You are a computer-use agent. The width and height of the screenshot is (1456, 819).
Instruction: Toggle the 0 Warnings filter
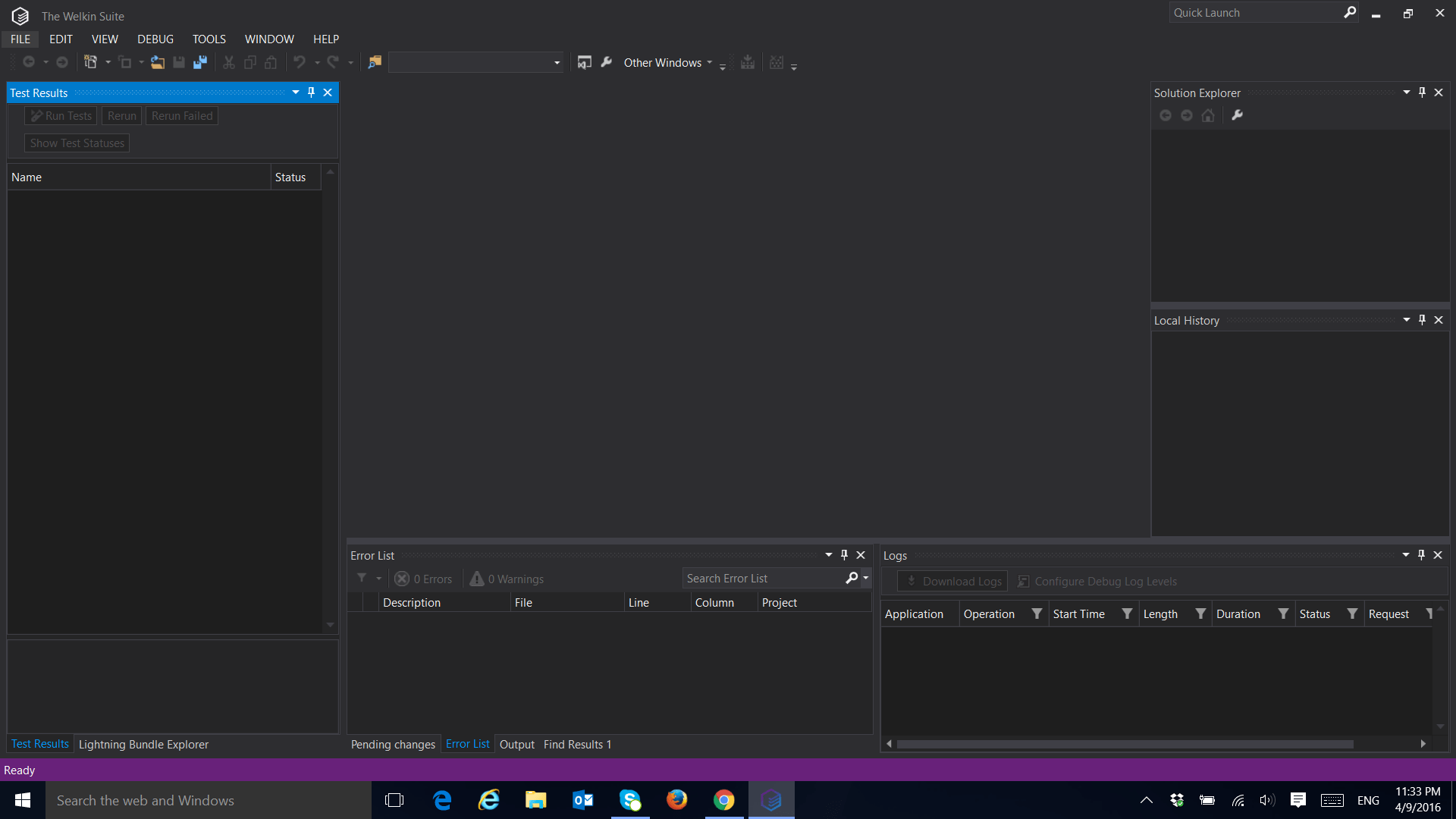point(507,579)
